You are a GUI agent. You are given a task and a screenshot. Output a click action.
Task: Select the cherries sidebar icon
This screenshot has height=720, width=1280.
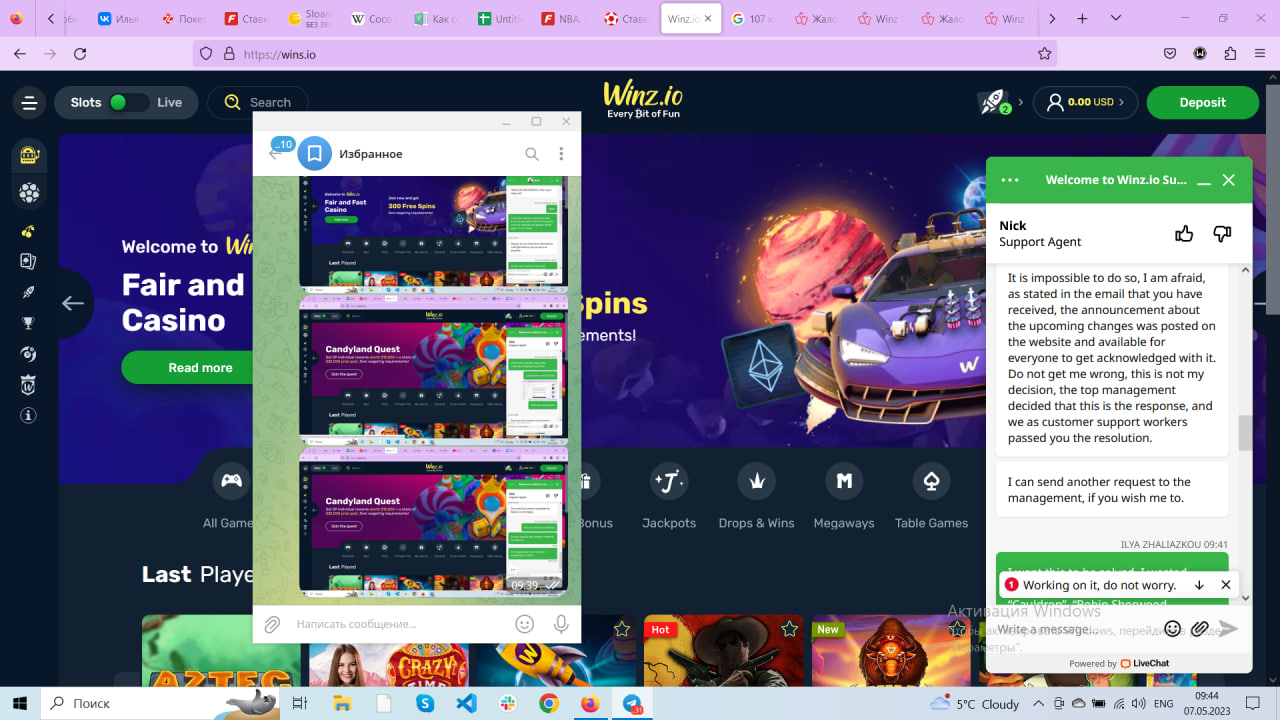point(29,231)
